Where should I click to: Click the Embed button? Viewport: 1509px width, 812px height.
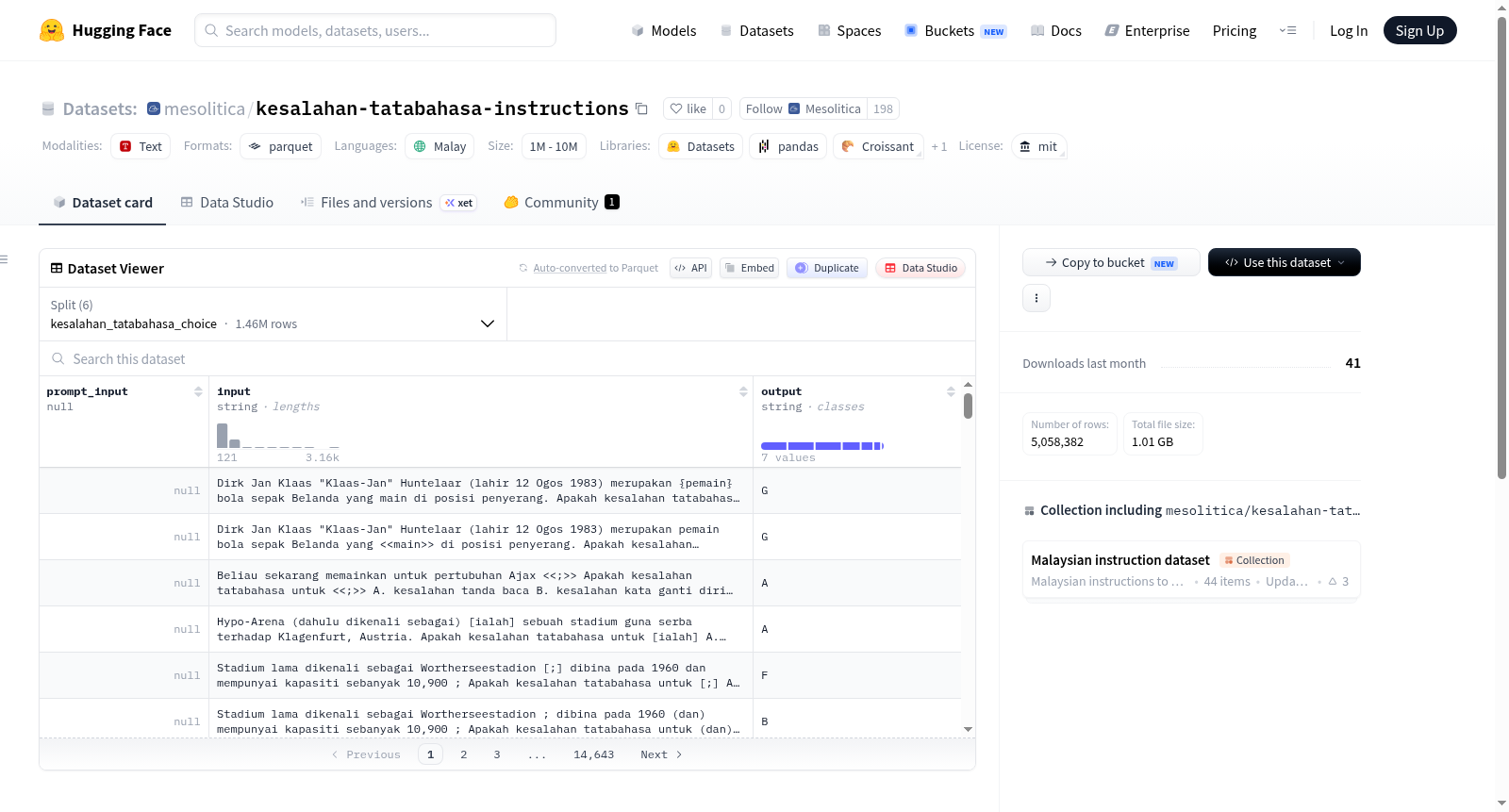click(x=750, y=268)
